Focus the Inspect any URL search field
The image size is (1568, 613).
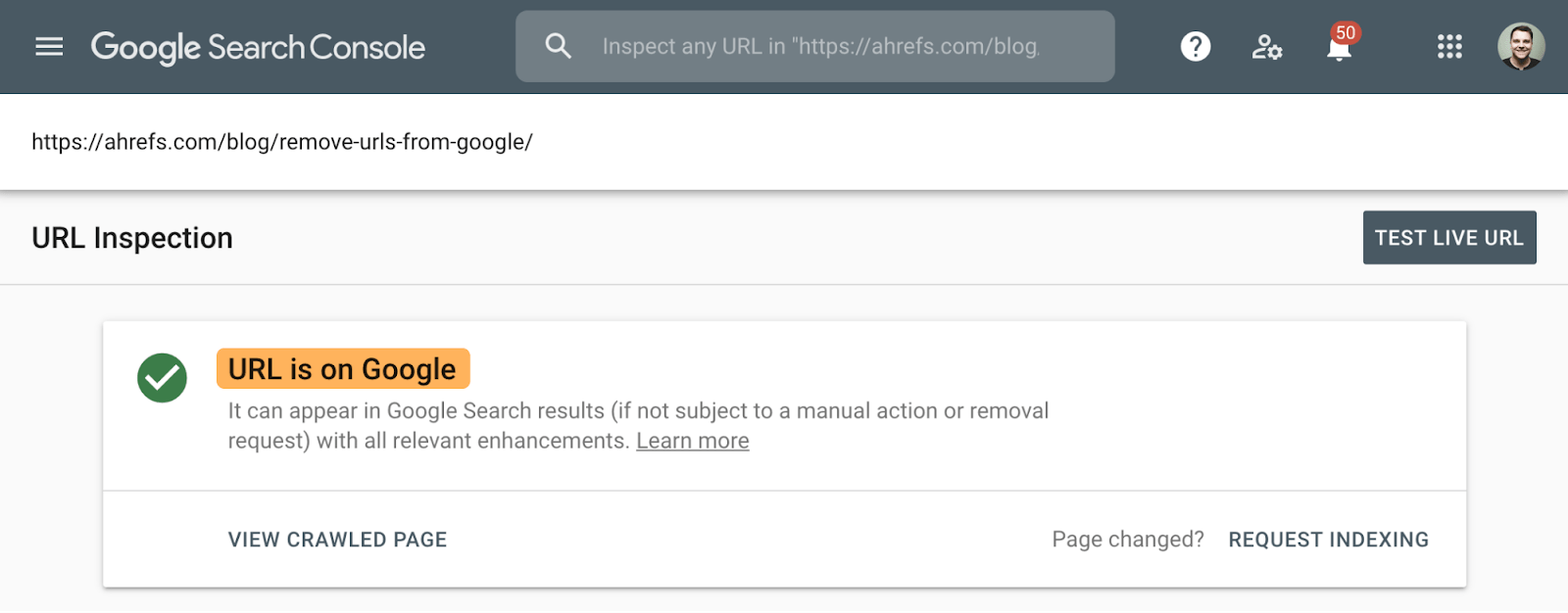823,46
